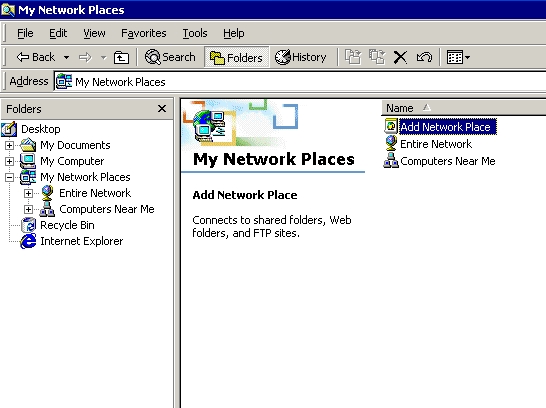Open the History pane

pos(301,57)
